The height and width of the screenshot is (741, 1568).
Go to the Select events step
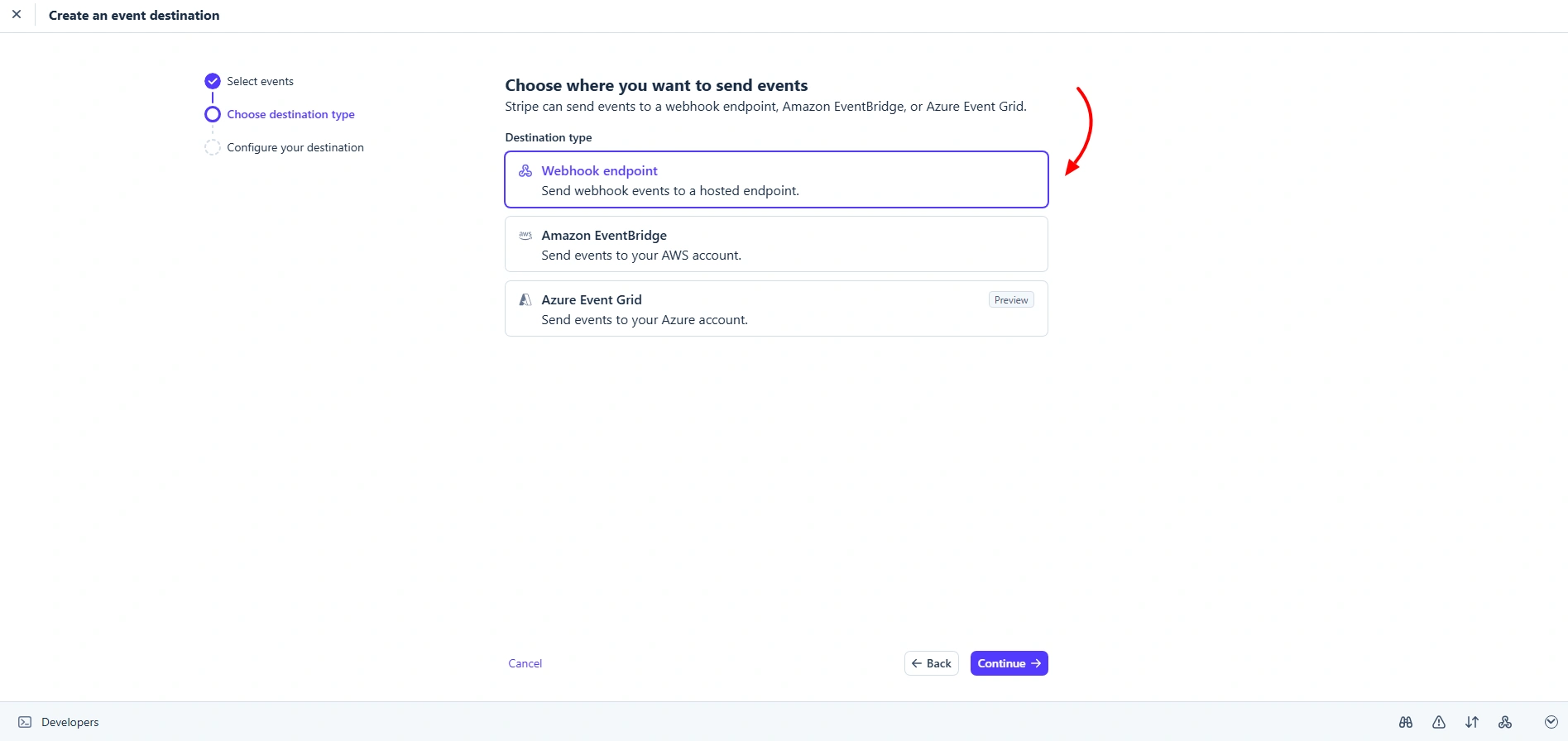[x=260, y=81]
